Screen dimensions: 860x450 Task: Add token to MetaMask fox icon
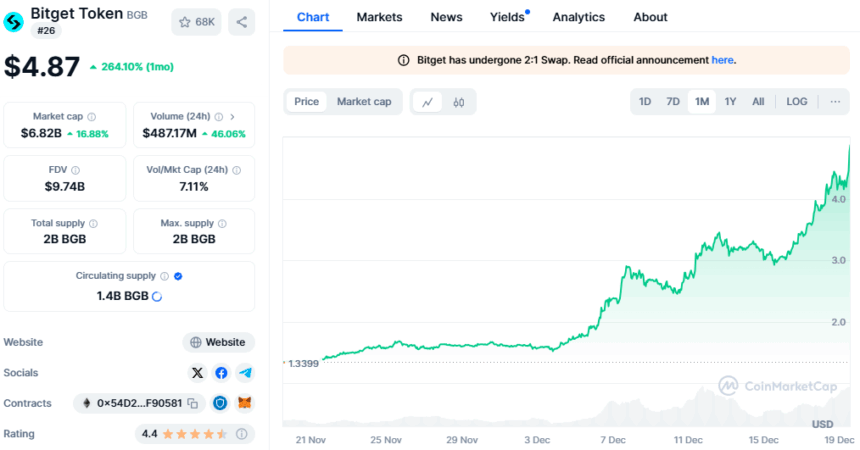pos(245,403)
